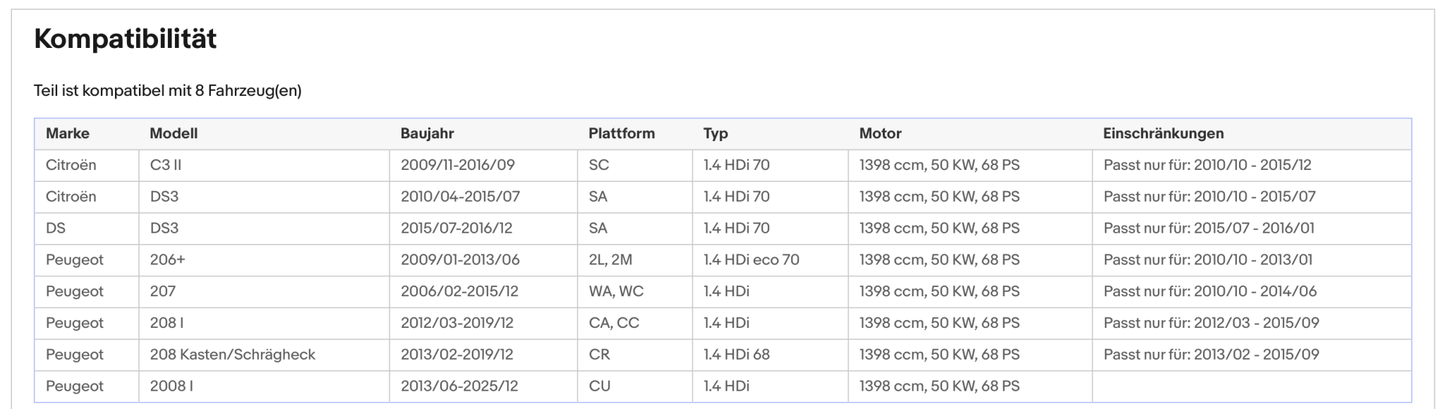Image resolution: width=1445 pixels, height=409 pixels.
Task: Click the DS brand cell
Action: tap(56, 229)
